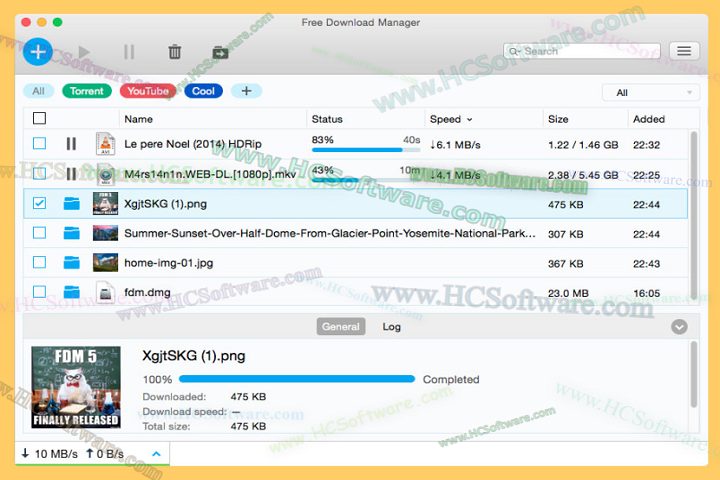Image resolution: width=720 pixels, height=480 pixels.
Task: Click the trash delete icon
Action: click(x=174, y=52)
